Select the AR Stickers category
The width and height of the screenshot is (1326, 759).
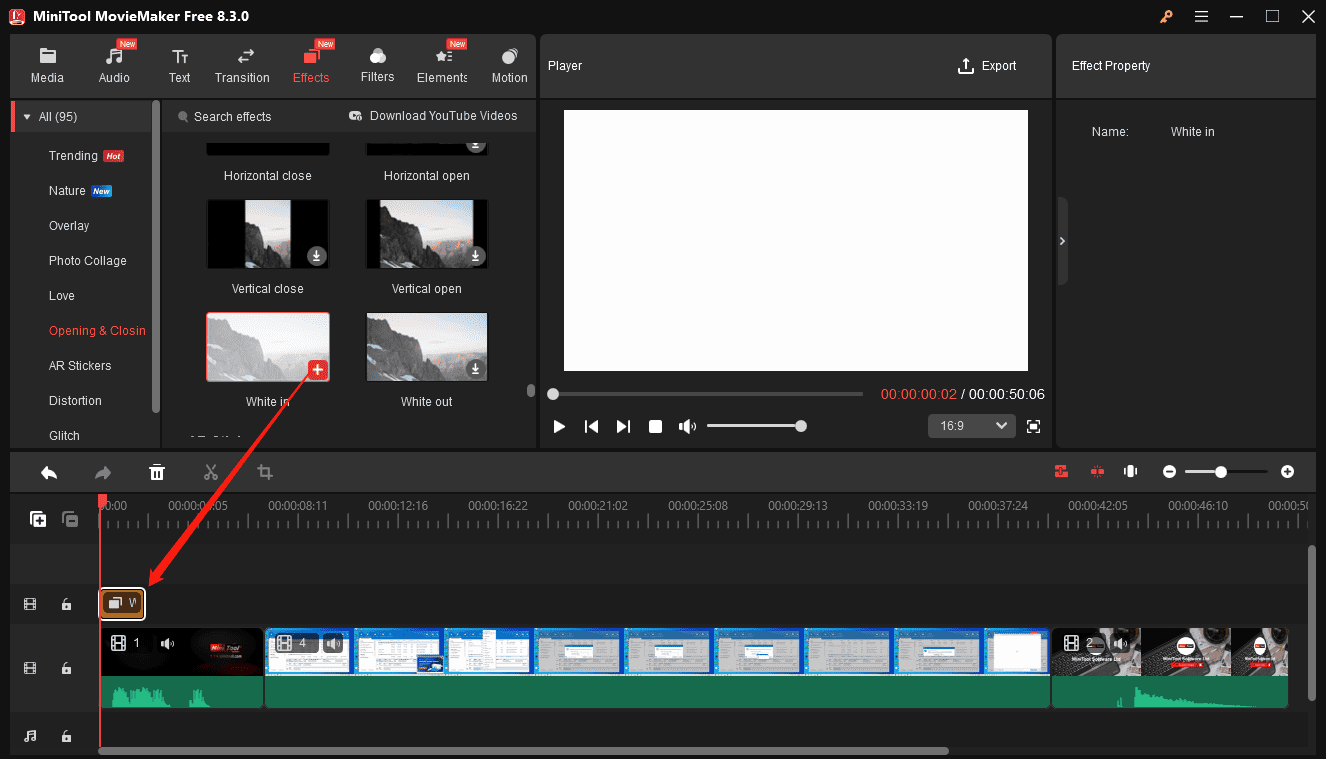(x=80, y=366)
